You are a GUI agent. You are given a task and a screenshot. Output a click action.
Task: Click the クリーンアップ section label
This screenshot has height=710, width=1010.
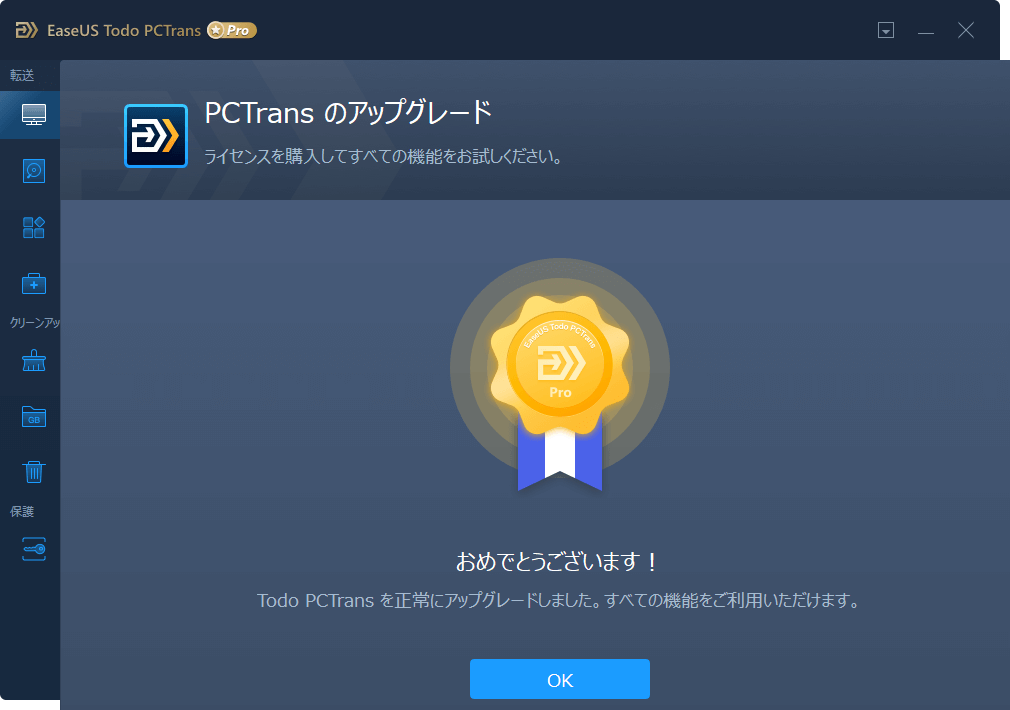(35, 322)
